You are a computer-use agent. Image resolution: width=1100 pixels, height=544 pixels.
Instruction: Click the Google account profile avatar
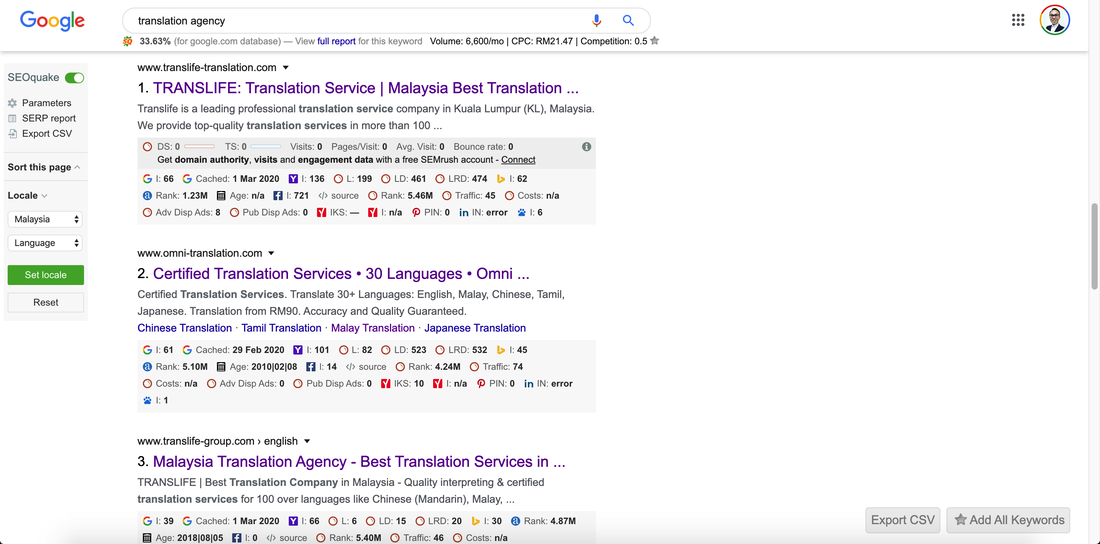pos(1054,20)
